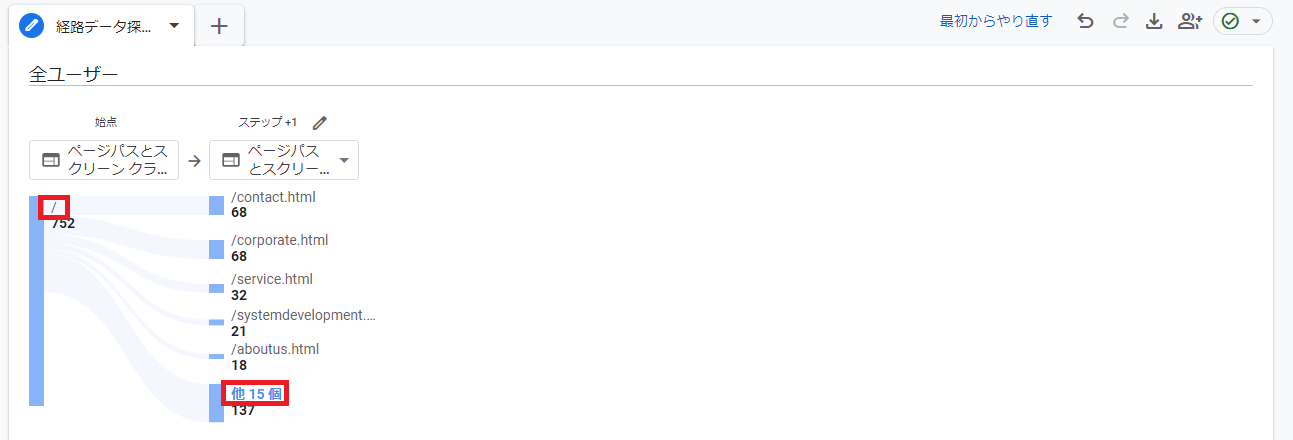Viewport: 1293px width, 440px height.
Task: Expand the status checkmark dropdown arrow
Action: (x=1256, y=21)
